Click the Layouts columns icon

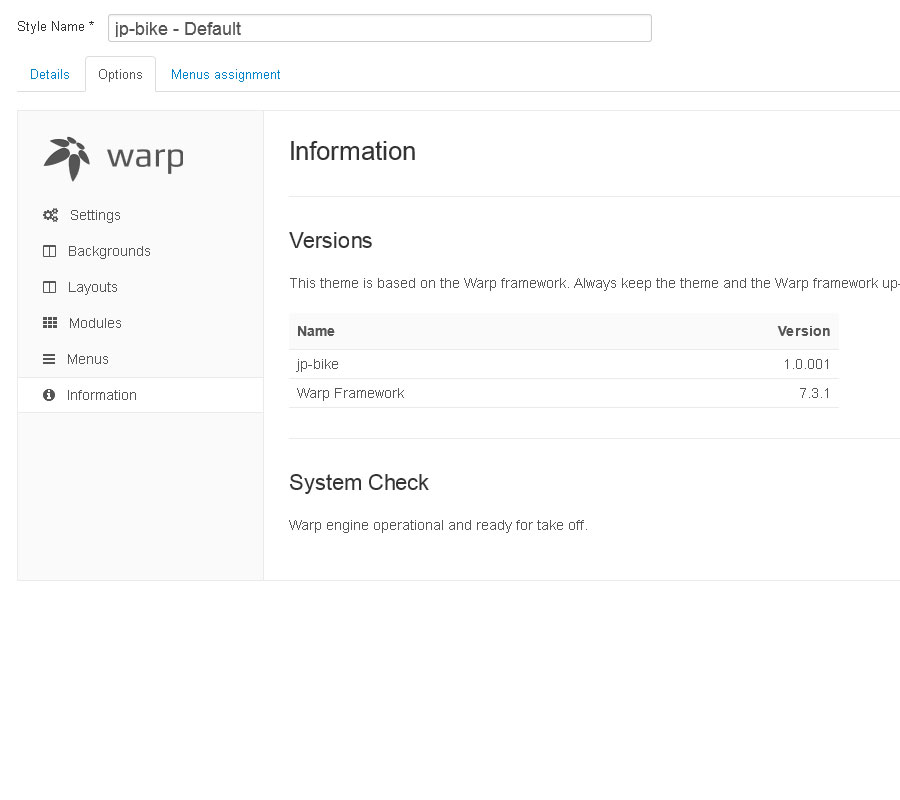50,287
